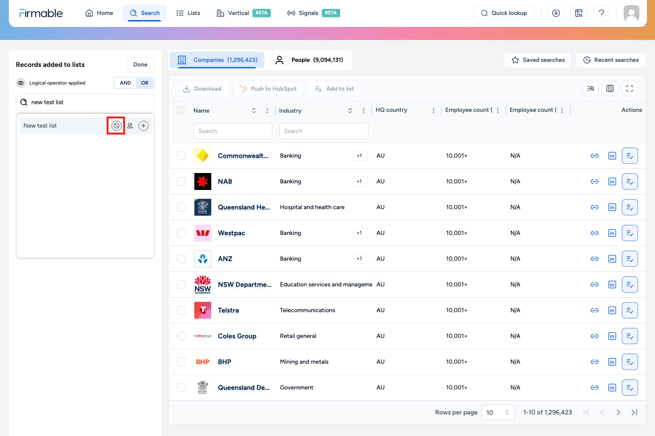This screenshot has height=436, width=655.
Task: Click add-to-list action for ANZ row
Action: coord(630,259)
